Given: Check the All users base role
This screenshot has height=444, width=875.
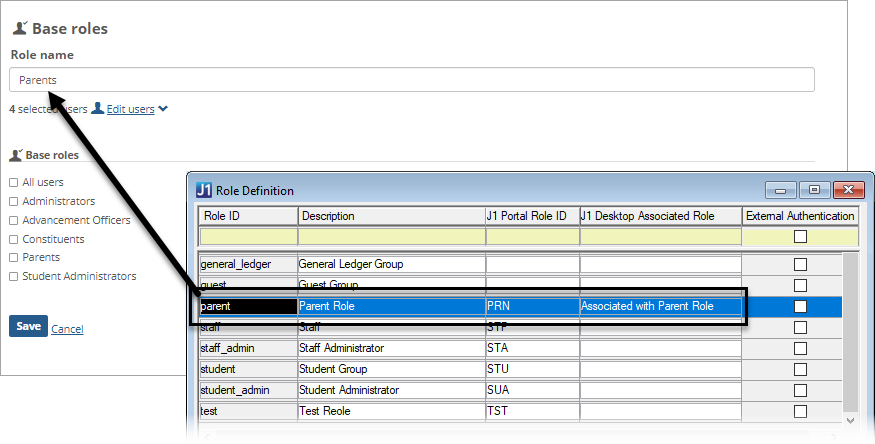Looking at the screenshot, I should point(14,182).
